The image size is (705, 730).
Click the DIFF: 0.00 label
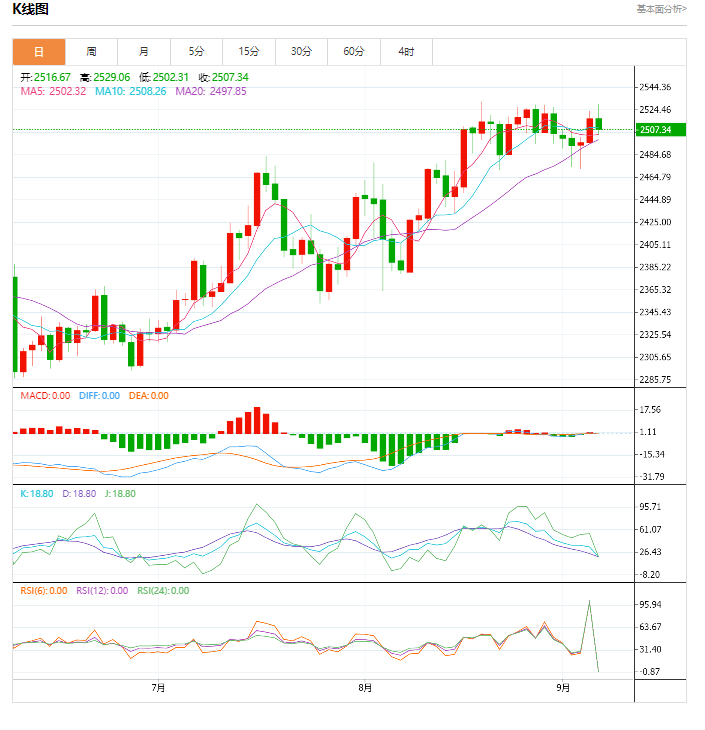click(99, 396)
